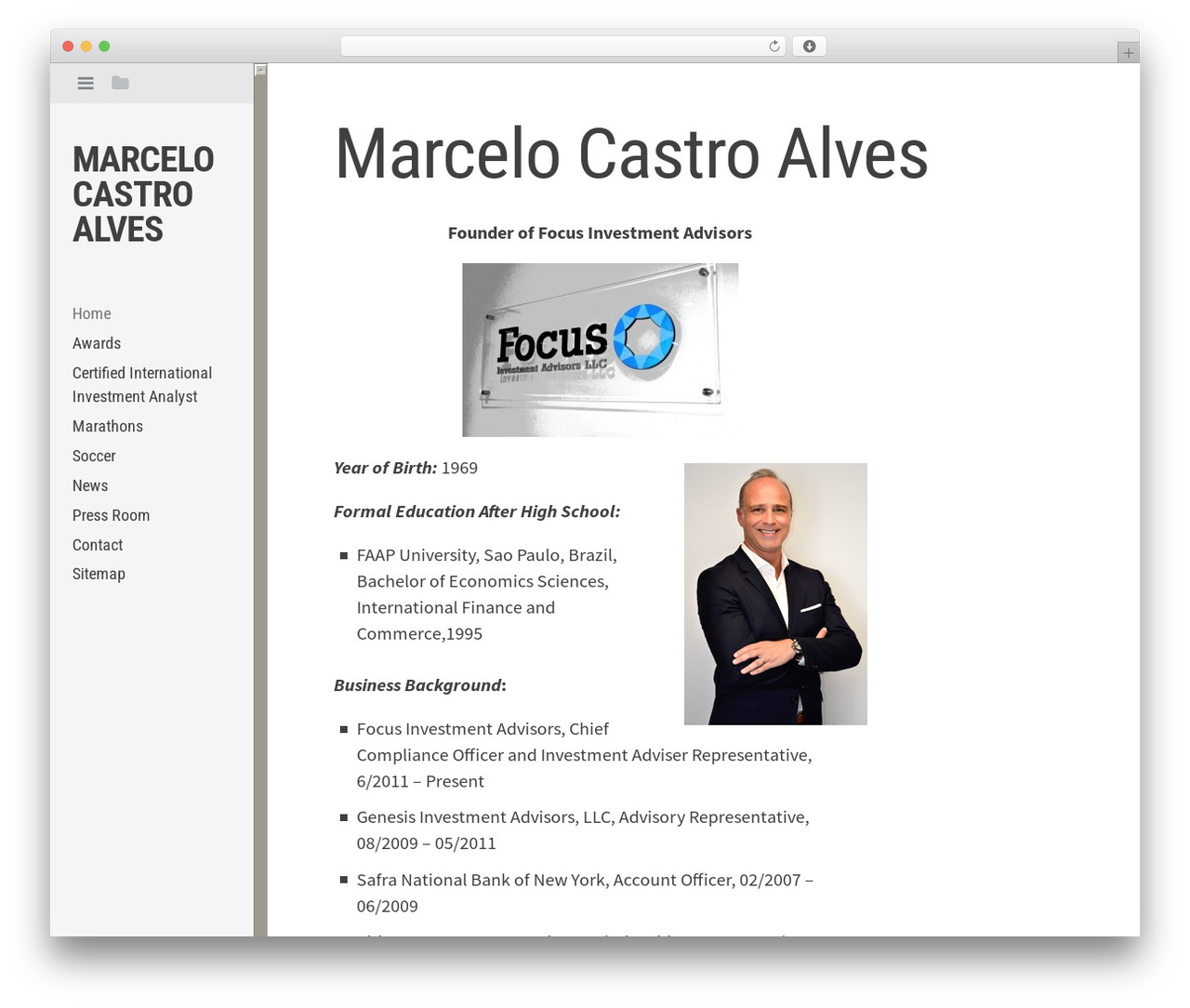1190x1008 pixels.
Task: Open Certified International Investment Analyst page
Action: [x=142, y=384]
